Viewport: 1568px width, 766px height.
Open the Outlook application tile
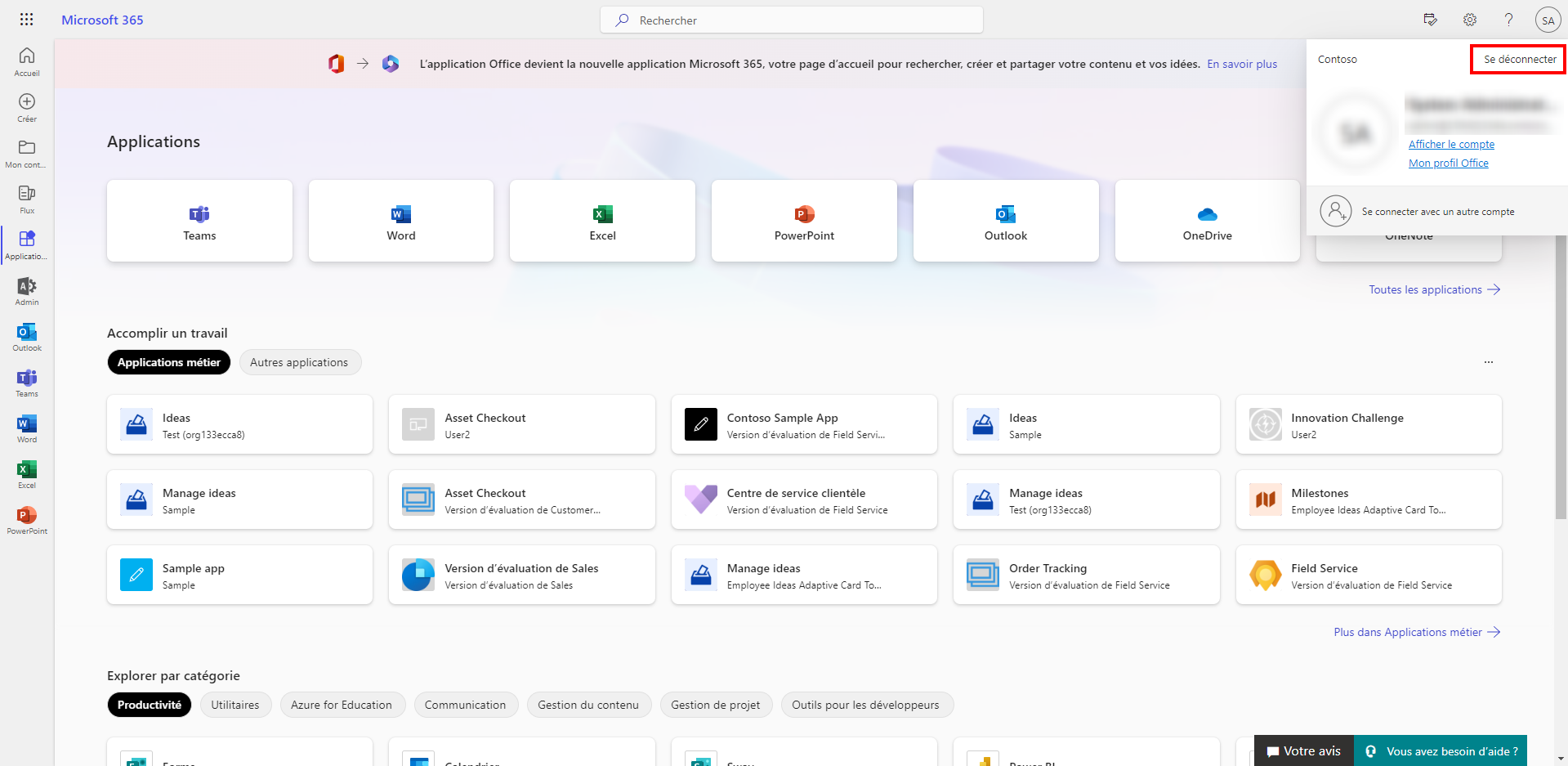coord(1006,221)
